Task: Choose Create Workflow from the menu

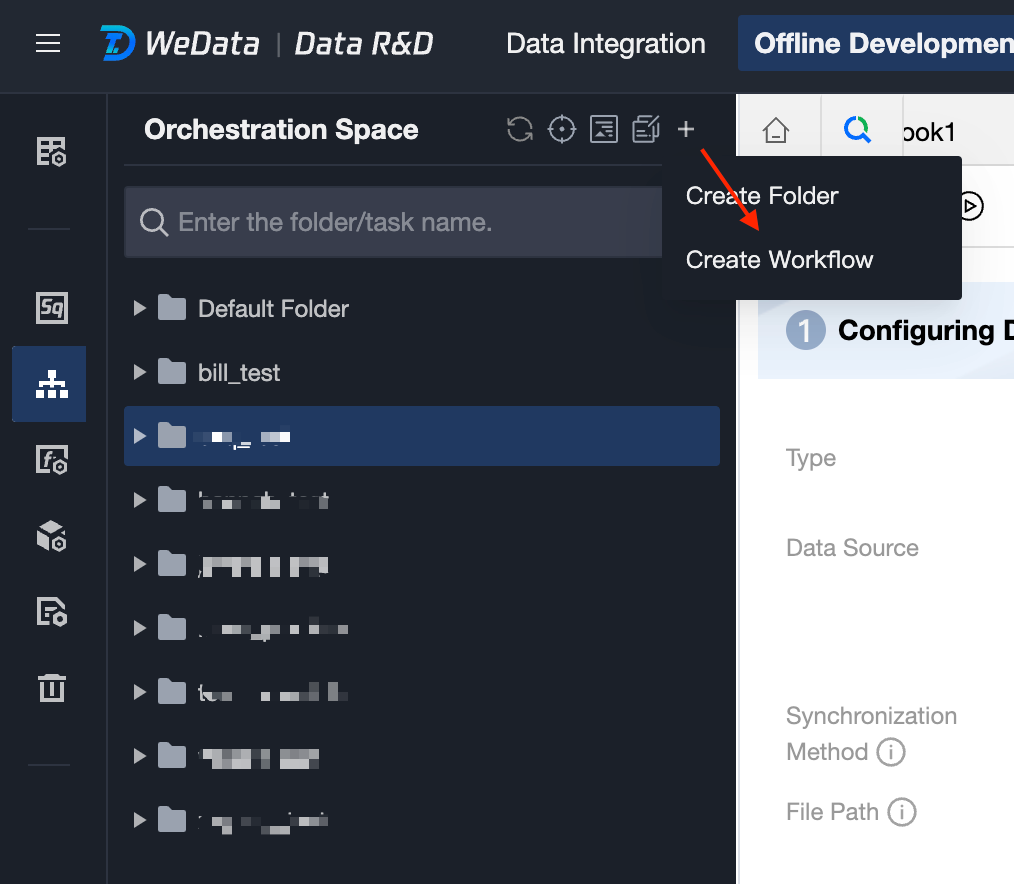Action: point(779,260)
